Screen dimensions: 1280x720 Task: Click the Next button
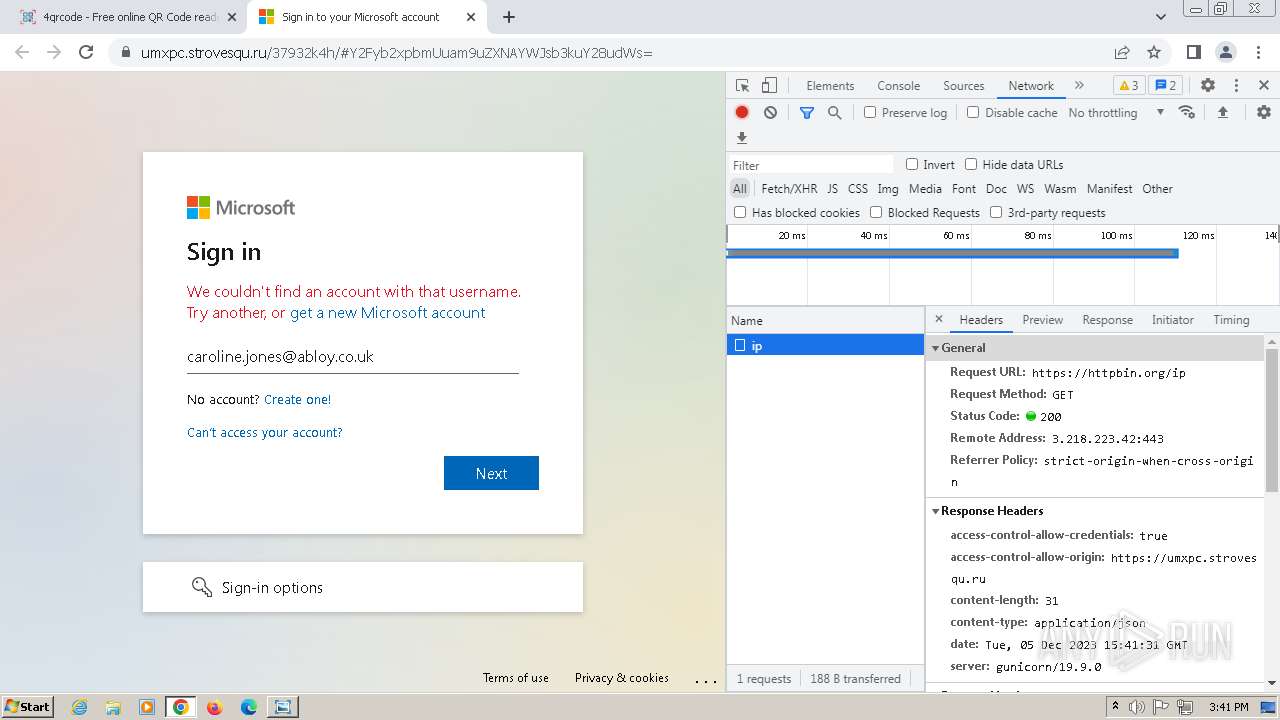point(491,473)
